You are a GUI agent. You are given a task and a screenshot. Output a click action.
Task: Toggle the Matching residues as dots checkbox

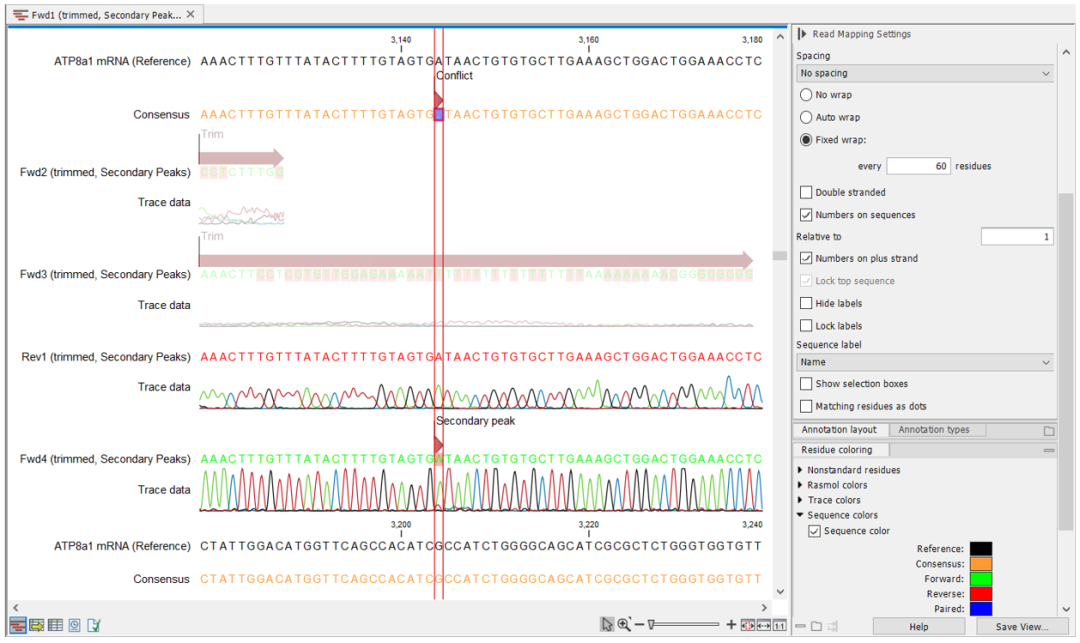point(806,406)
